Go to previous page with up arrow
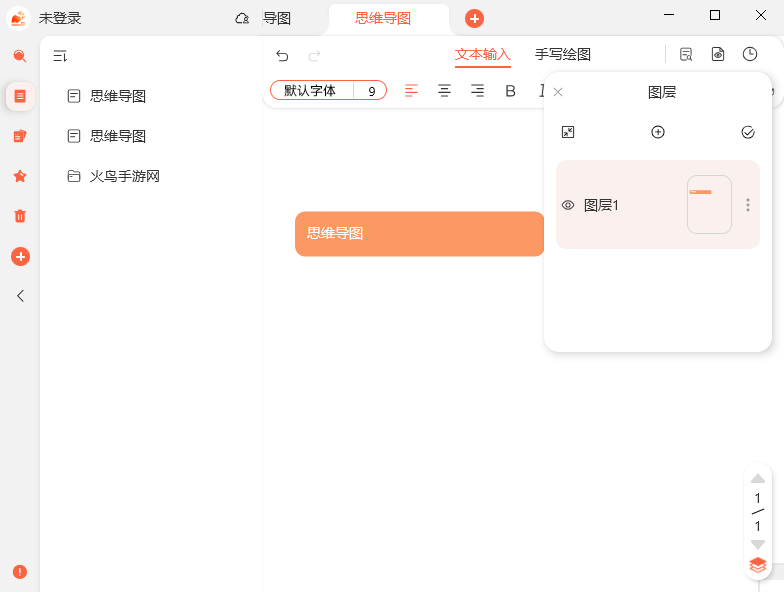This screenshot has height=592, width=784. coord(758,479)
